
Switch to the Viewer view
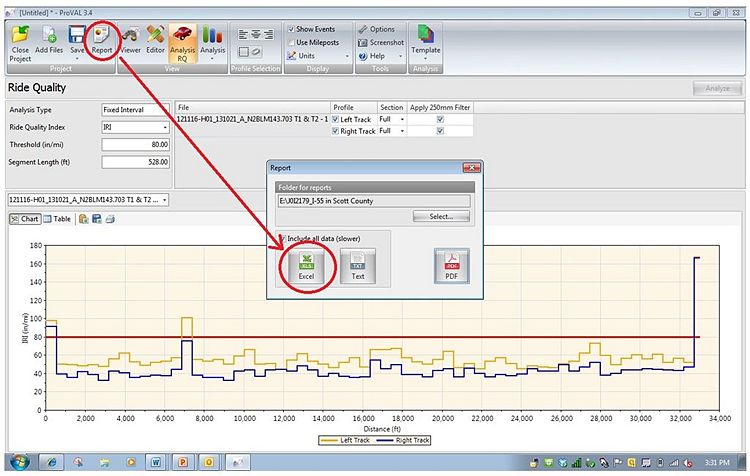coord(130,40)
